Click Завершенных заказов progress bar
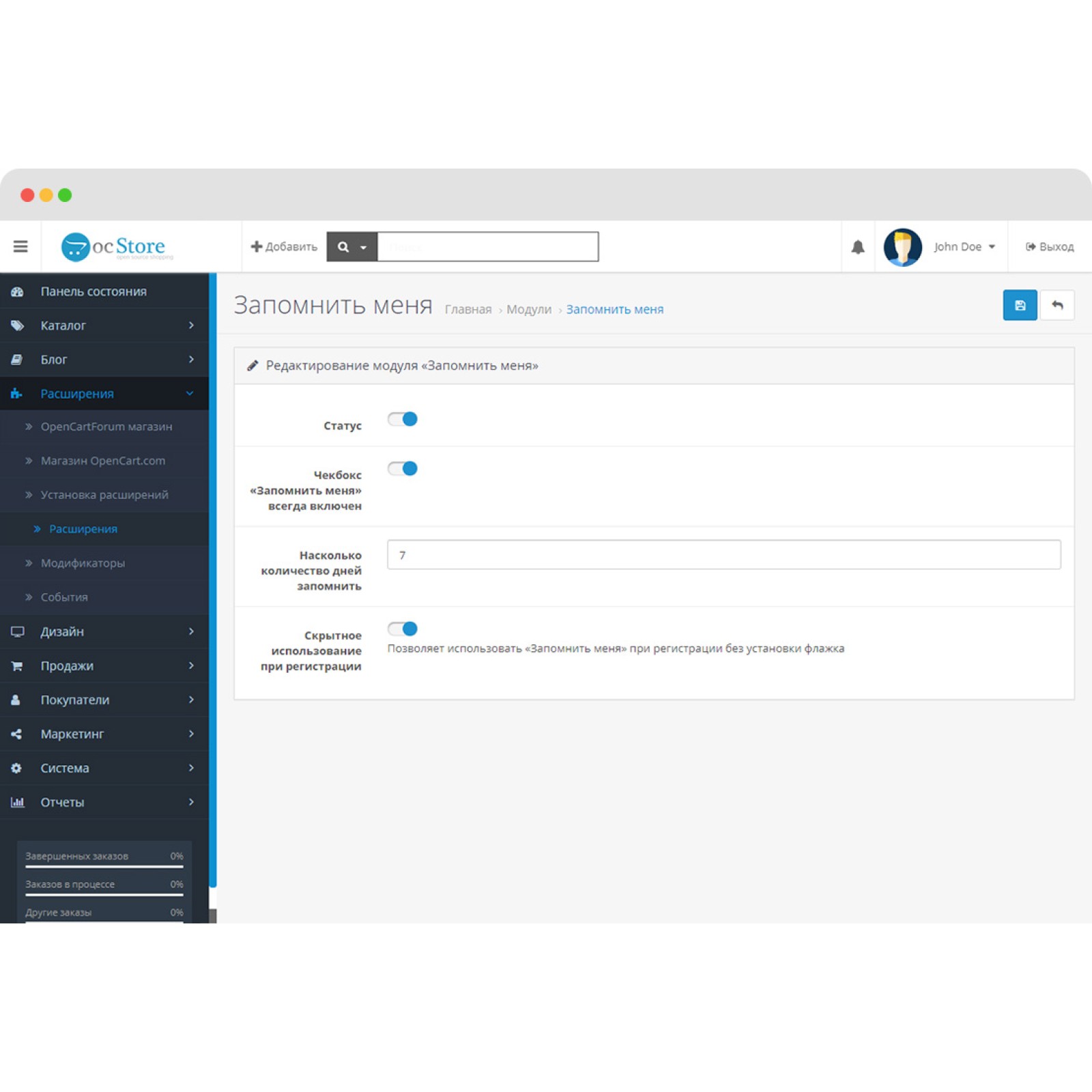The image size is (1092, 1092). [x=104, y=867]
